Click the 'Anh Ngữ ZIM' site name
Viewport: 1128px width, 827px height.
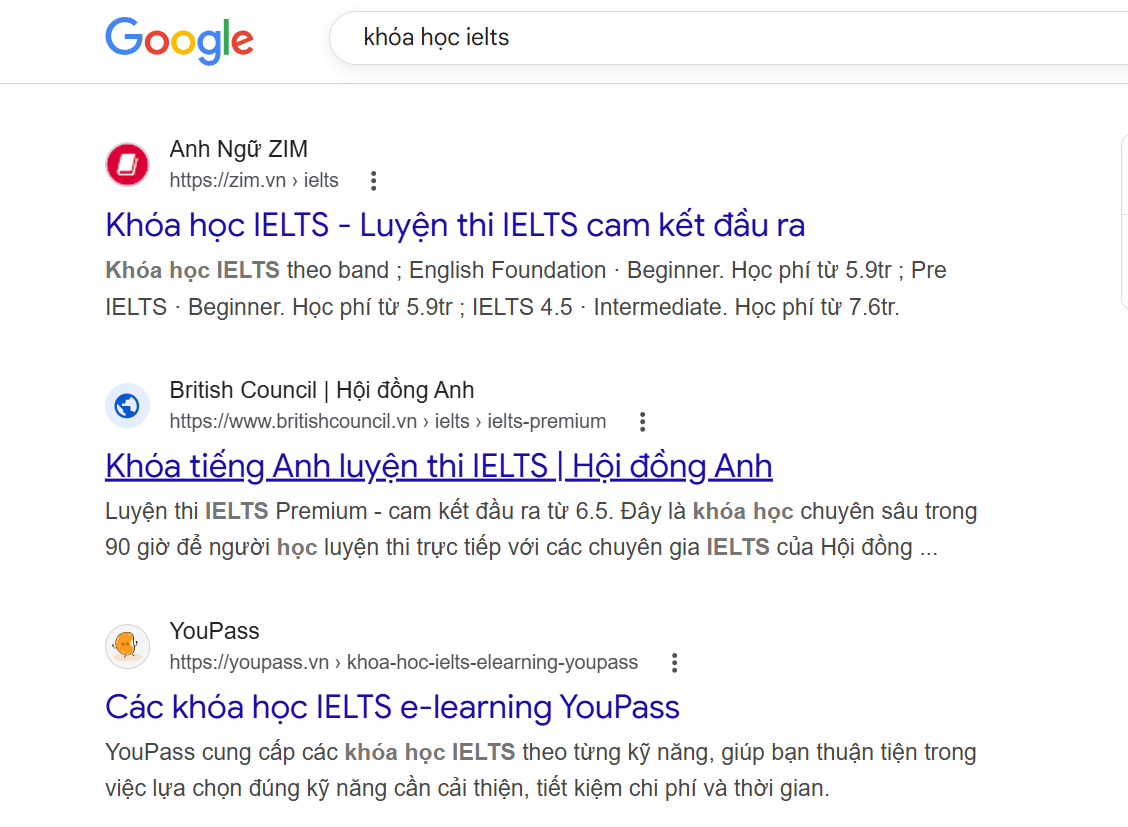pyautogui.click(x=238, y=149)
